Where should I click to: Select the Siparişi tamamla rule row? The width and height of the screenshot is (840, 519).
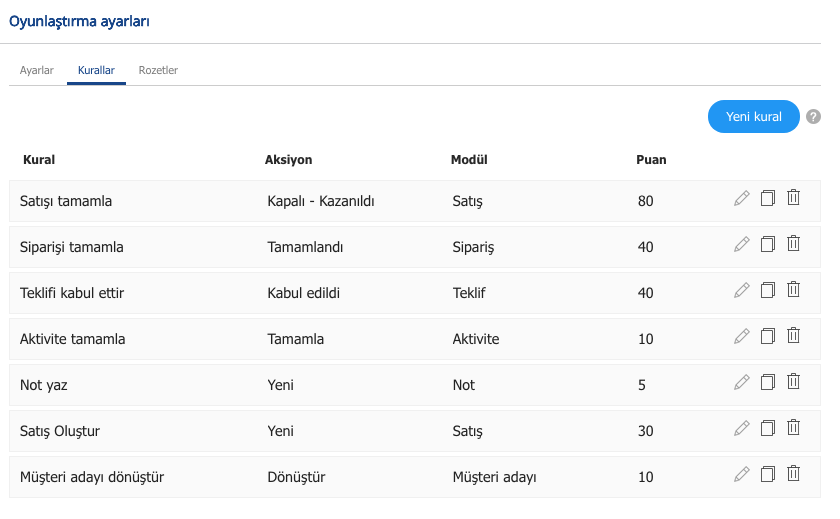pyautogui.click(x=415, y=247)
